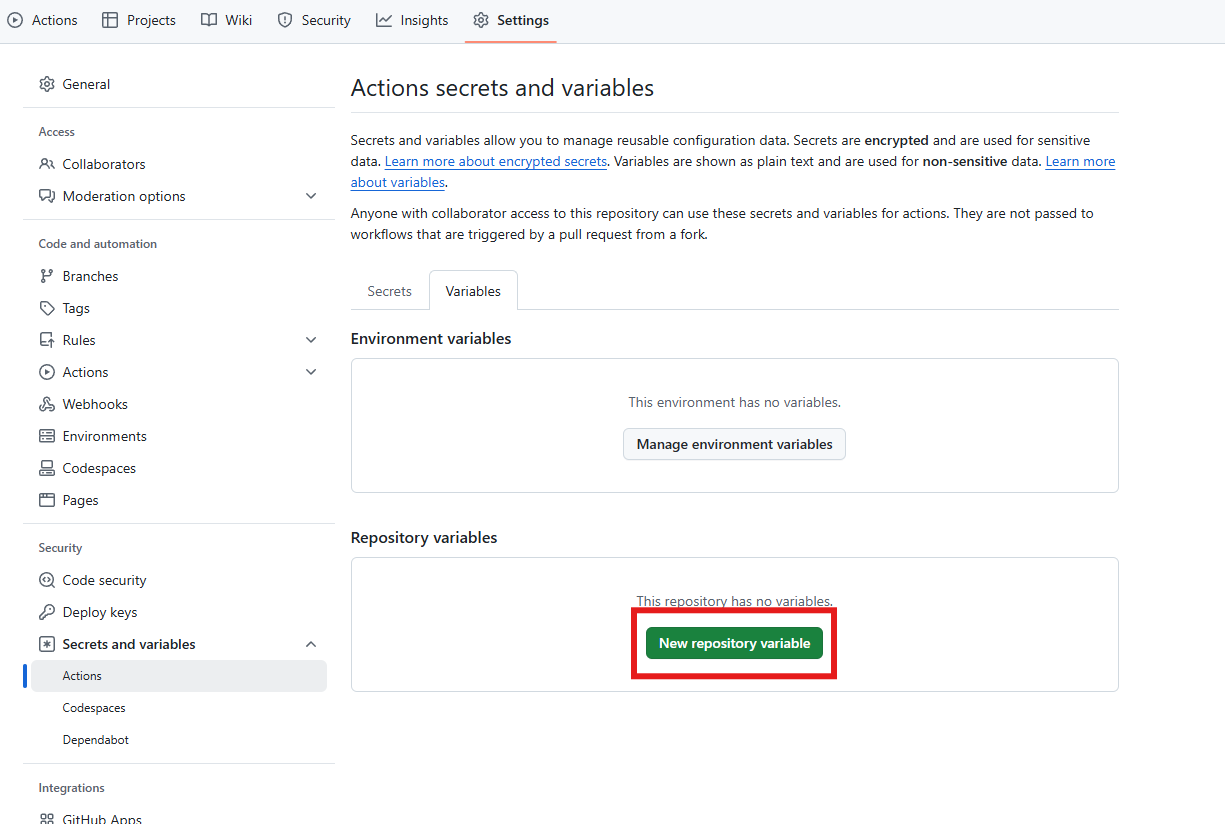1225x824 pixels.
Task: Click the Webhooks icon in sidebar
Action: pyautogui.click(x=47, y=404)
